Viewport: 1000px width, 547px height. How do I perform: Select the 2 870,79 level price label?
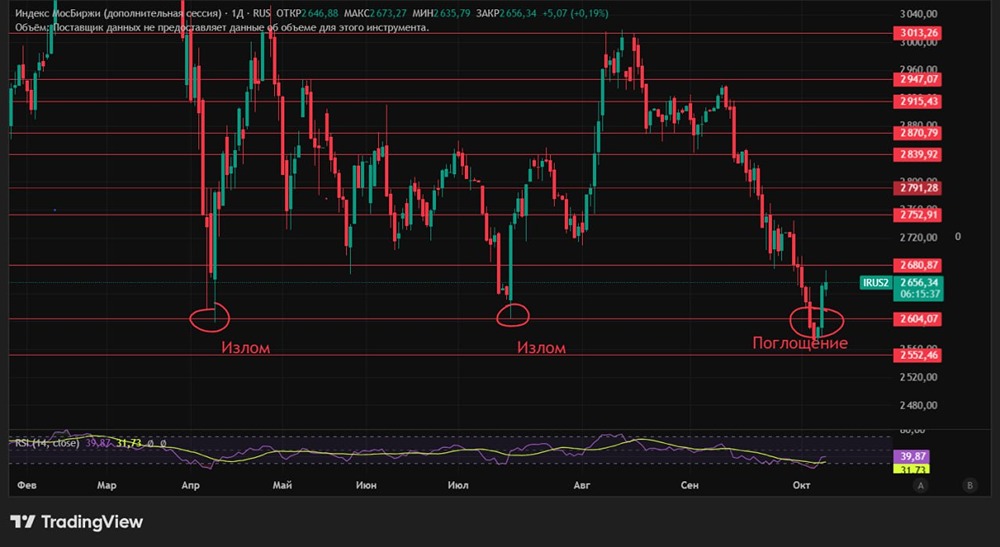(x=918, y=133)
